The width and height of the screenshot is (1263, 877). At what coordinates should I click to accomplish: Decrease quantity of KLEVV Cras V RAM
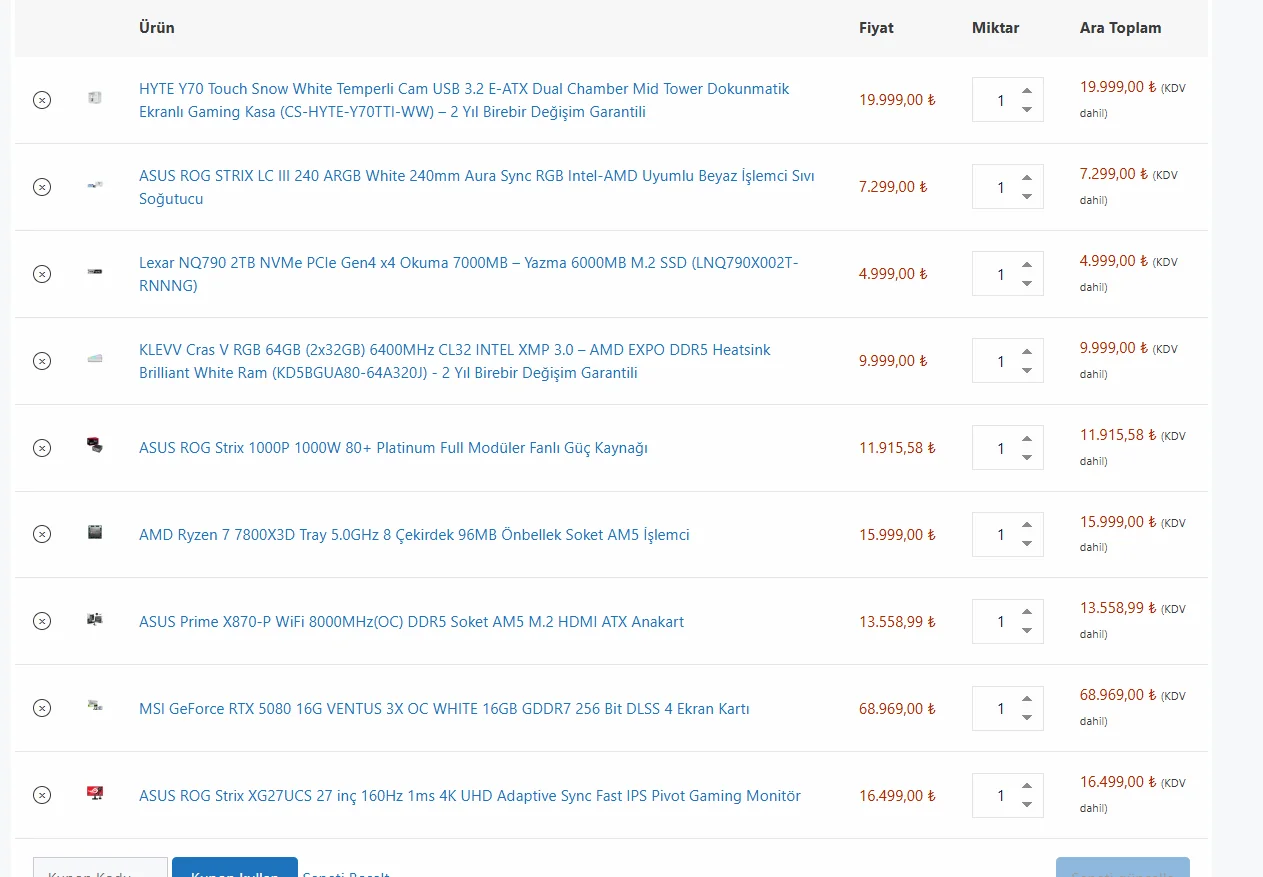point(1026,371)
